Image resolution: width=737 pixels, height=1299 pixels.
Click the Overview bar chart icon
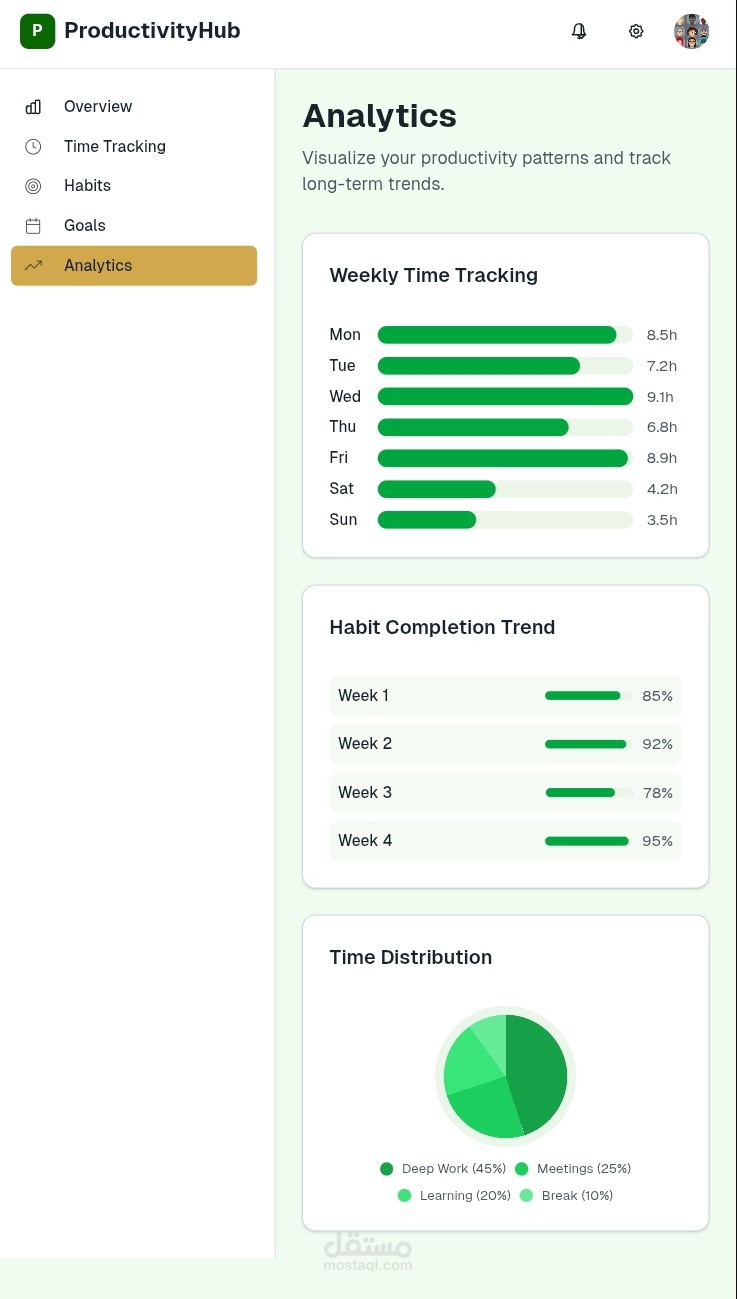(x=34, y=107)
